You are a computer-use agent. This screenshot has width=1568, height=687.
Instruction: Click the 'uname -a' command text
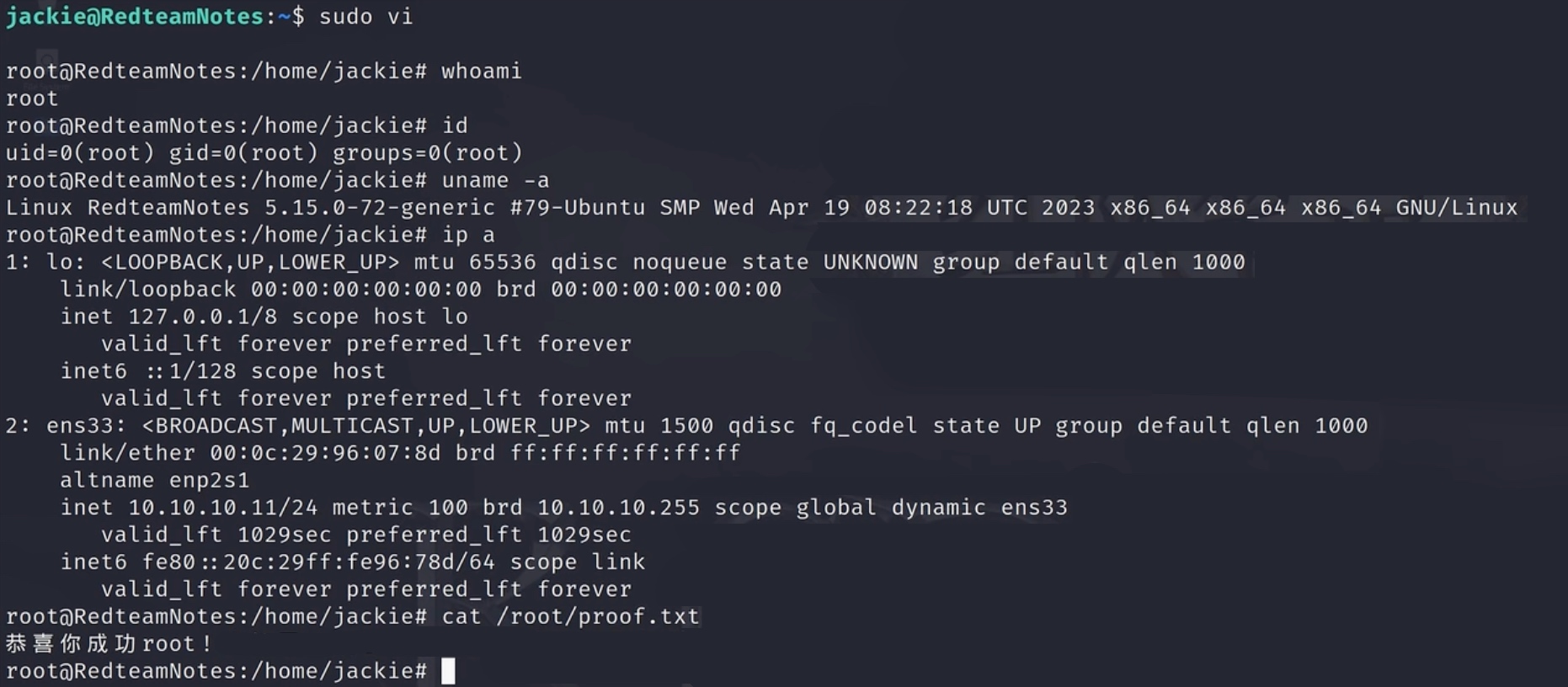point(494,180)
